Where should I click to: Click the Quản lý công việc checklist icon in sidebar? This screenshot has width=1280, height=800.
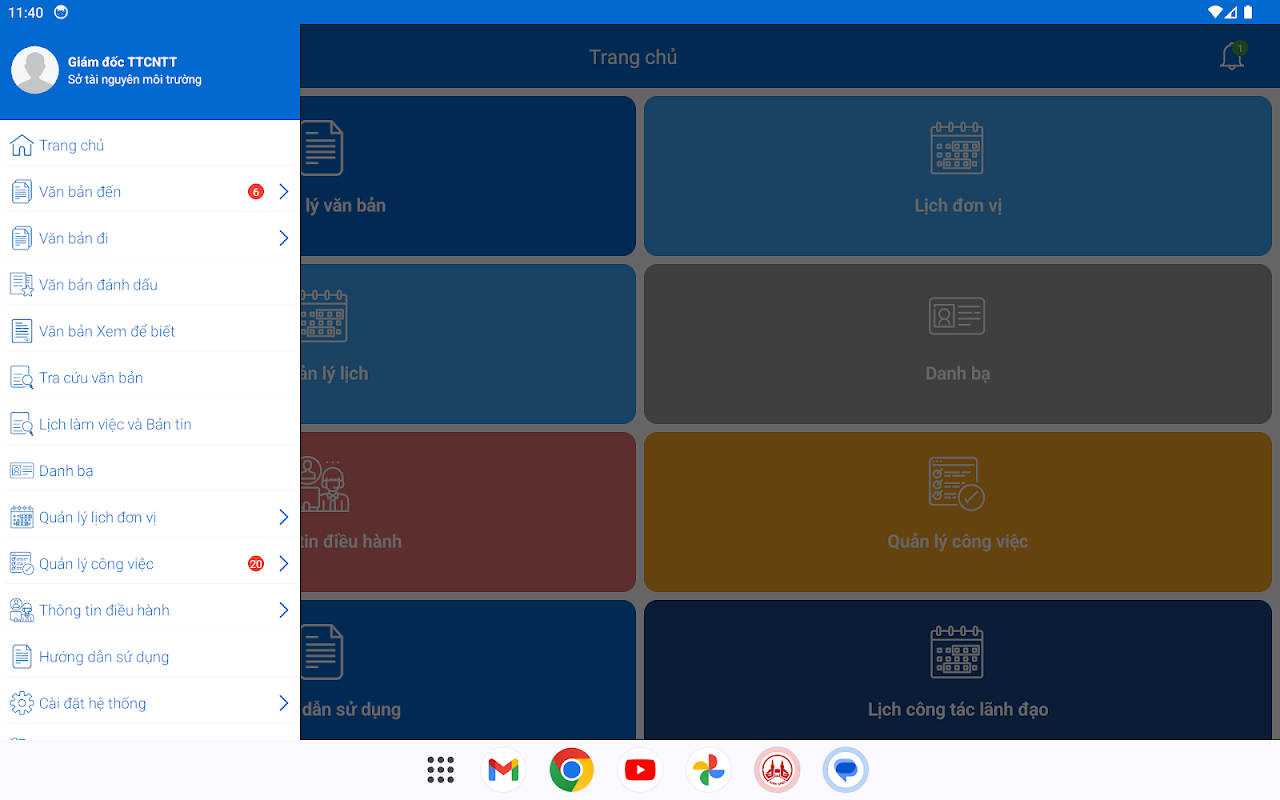click(22, 563)
